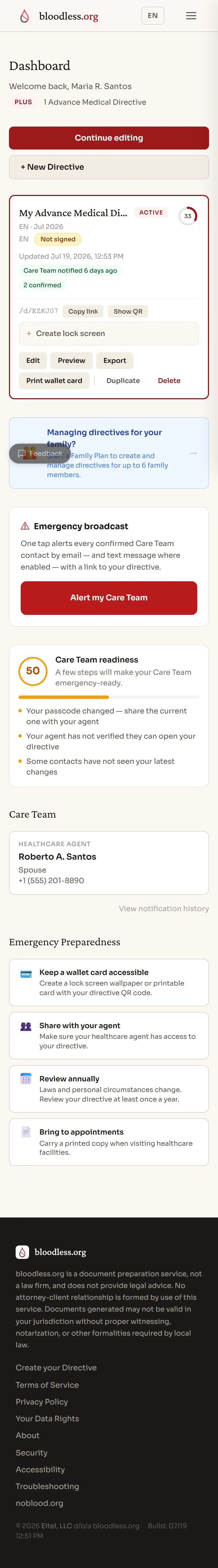218x1568 pixels.
Task: Open the Feedback floating widget
Action: [40, 454]
